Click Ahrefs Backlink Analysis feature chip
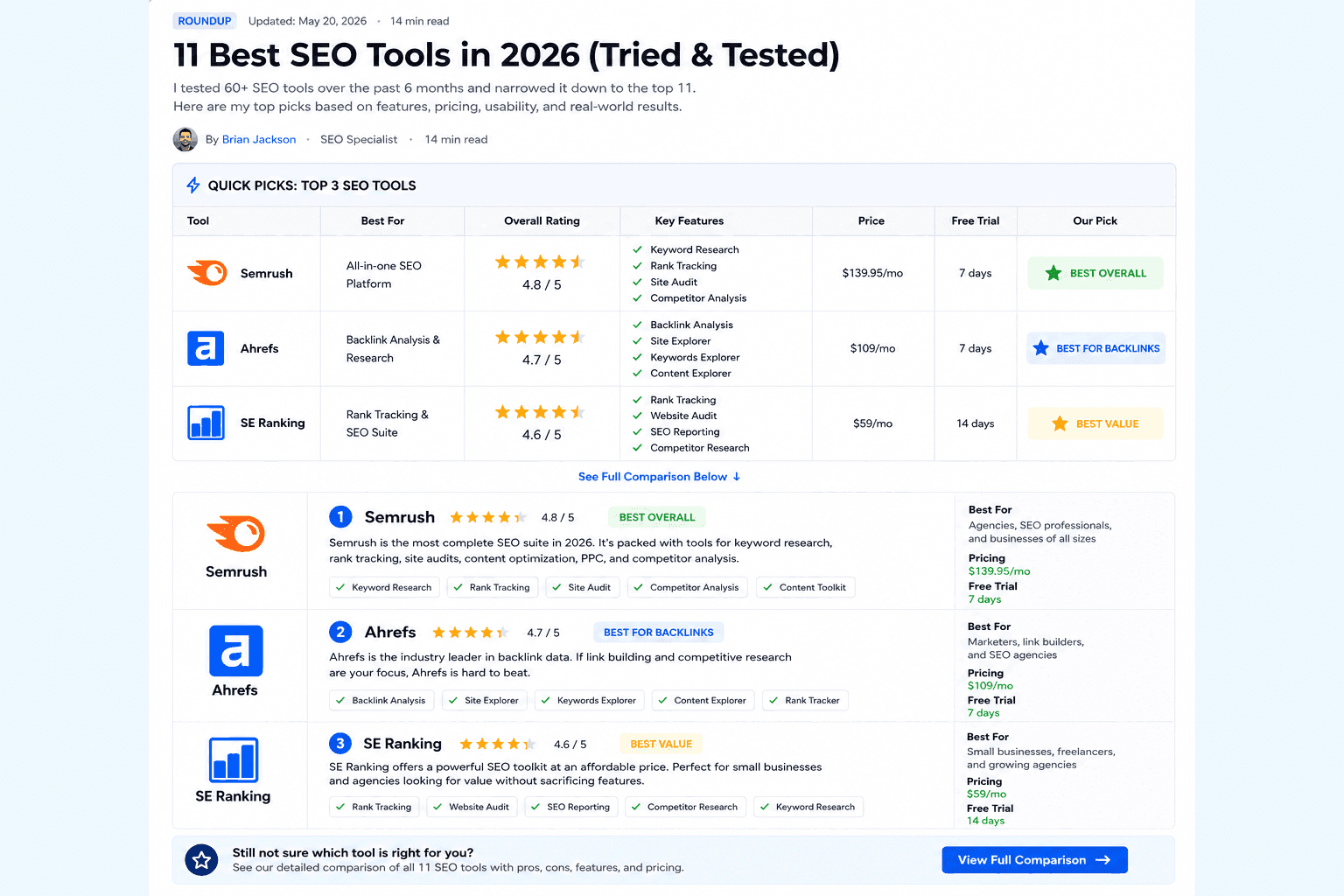This screenshot has height=896, width=1344. point(381,700)
